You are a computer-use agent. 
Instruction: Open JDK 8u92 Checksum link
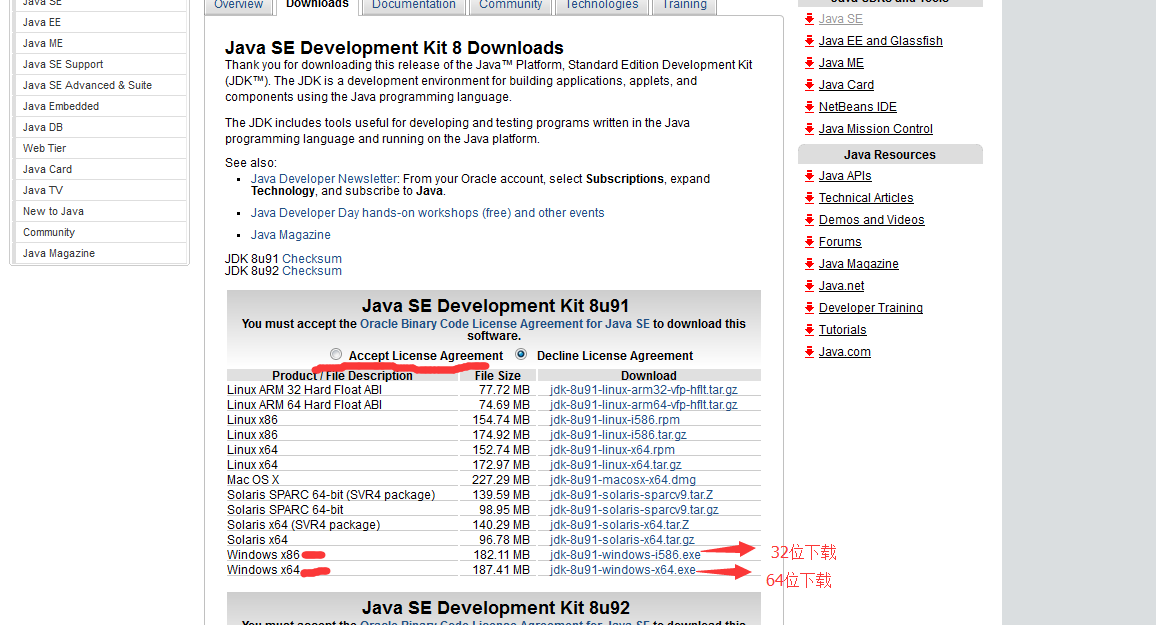[x=312, y=271]
